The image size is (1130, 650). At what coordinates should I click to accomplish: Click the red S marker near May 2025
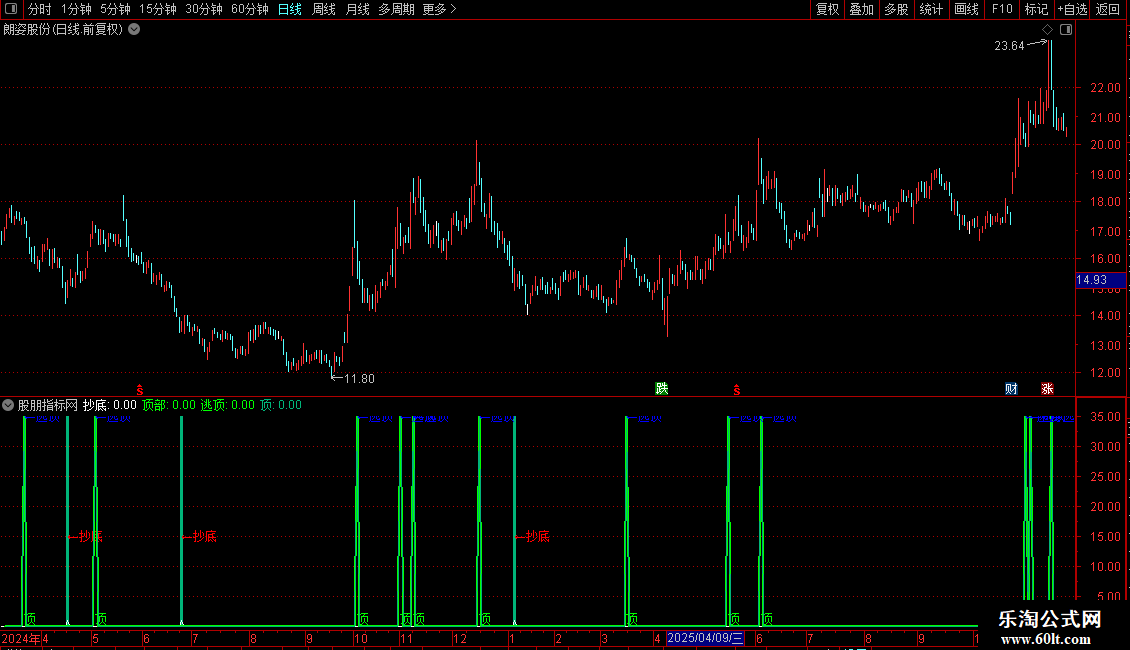(737, 390)
